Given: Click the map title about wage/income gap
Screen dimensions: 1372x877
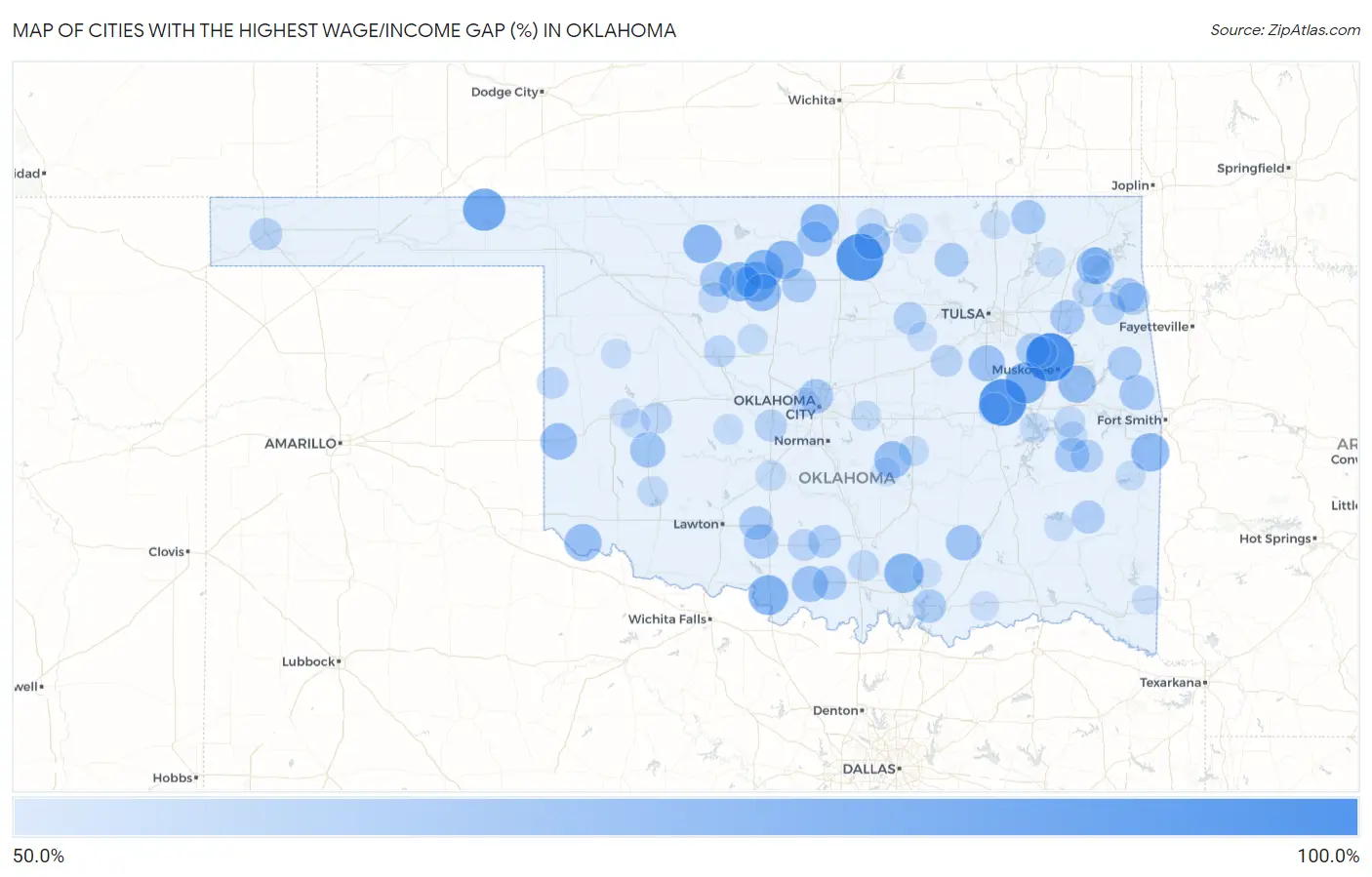Looking at the screenshot, I should click(x=344, y=30).
